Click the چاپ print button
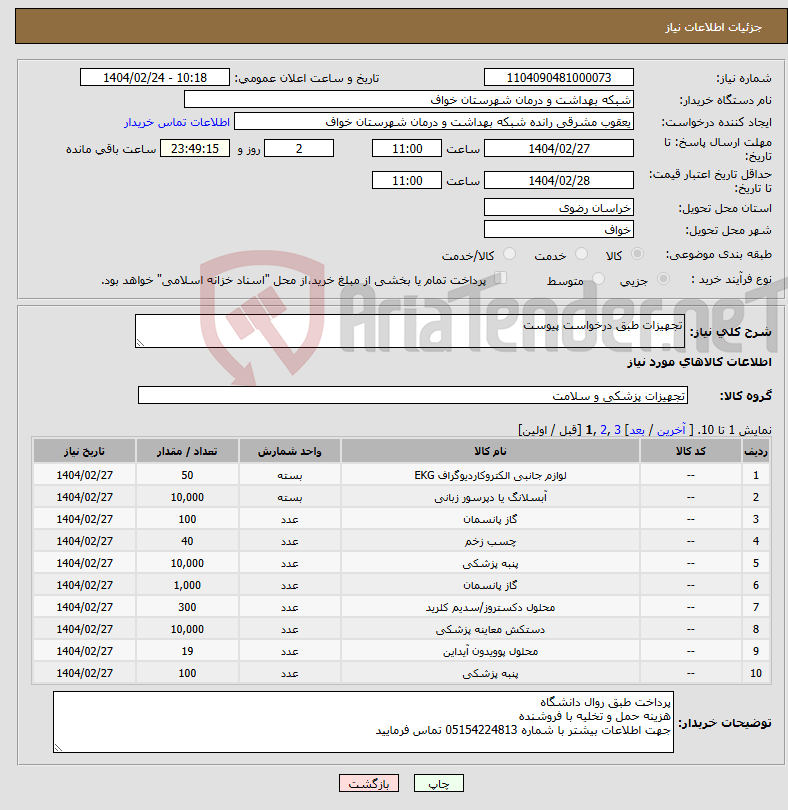788x810 pixels. coord(439,783)
